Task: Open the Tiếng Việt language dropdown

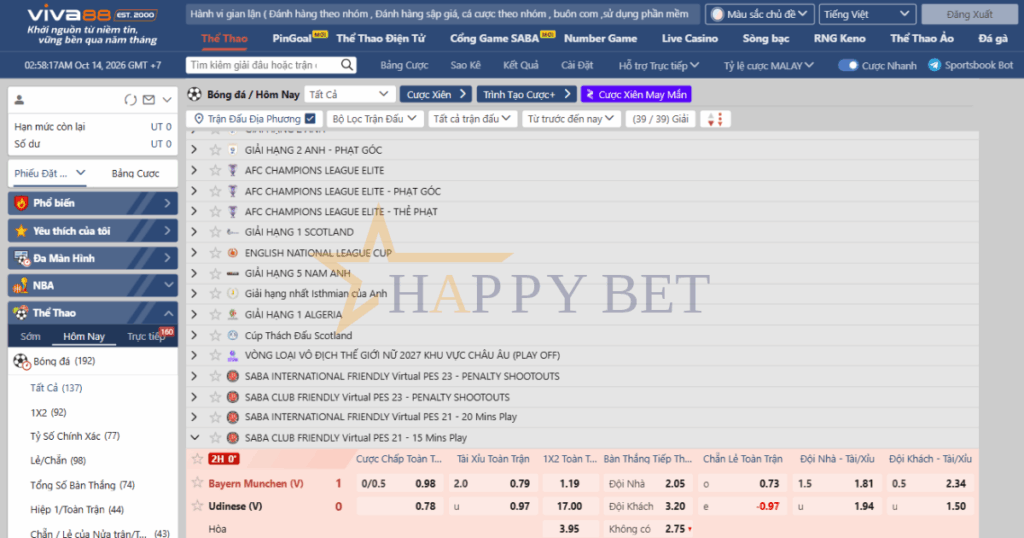Action: pos(867,14)
